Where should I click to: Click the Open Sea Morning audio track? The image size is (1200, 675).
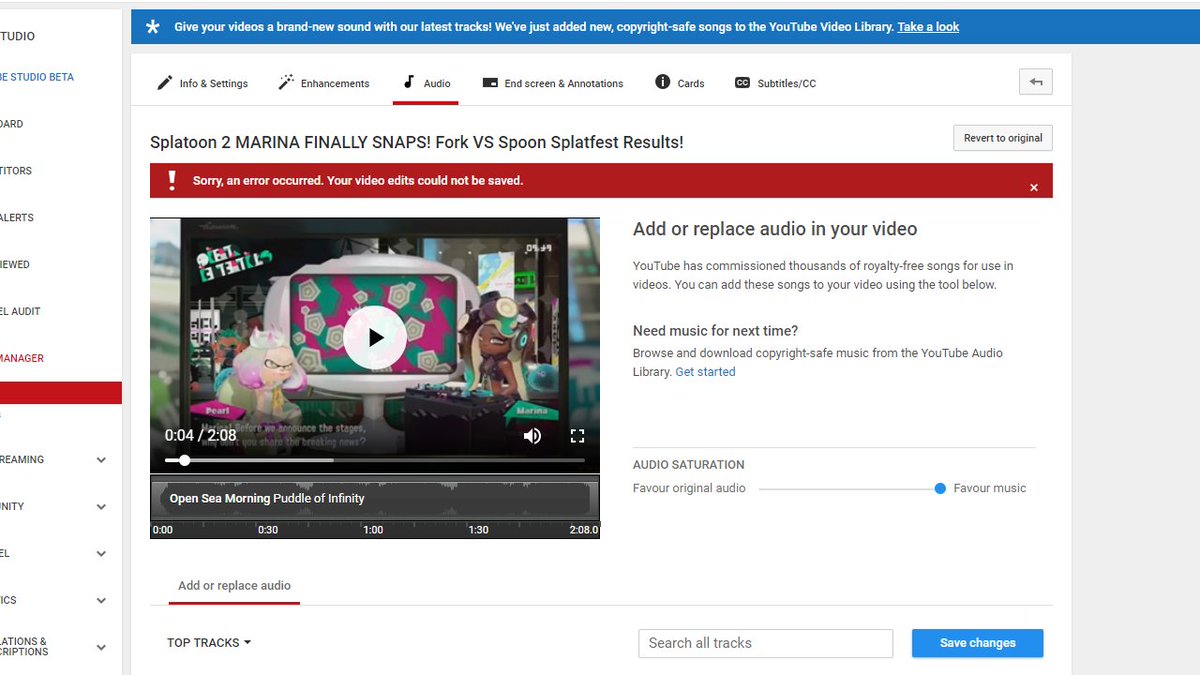pyautogui.click(x=375, y=498)
